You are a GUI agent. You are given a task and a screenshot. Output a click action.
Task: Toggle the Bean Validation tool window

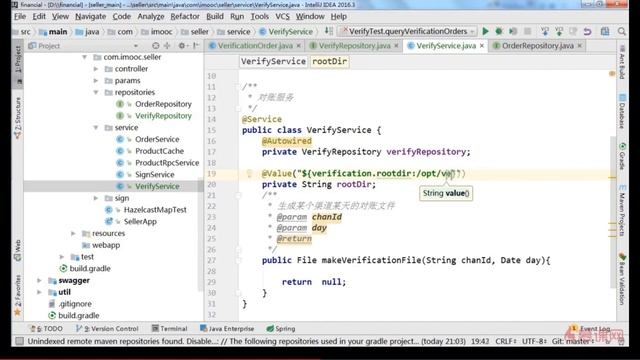click(x=622, y=279)
